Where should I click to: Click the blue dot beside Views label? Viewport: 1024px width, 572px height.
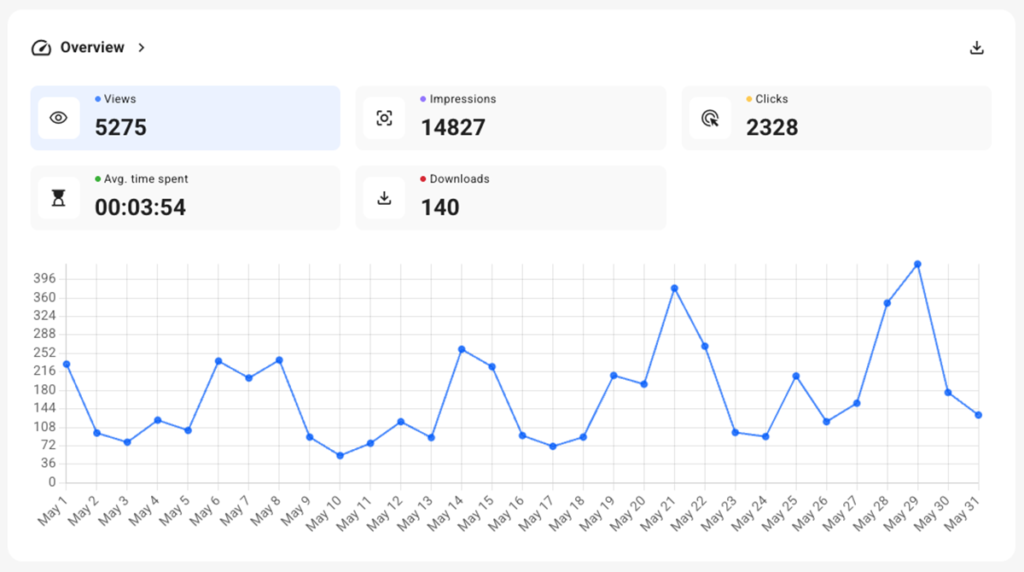98,99
